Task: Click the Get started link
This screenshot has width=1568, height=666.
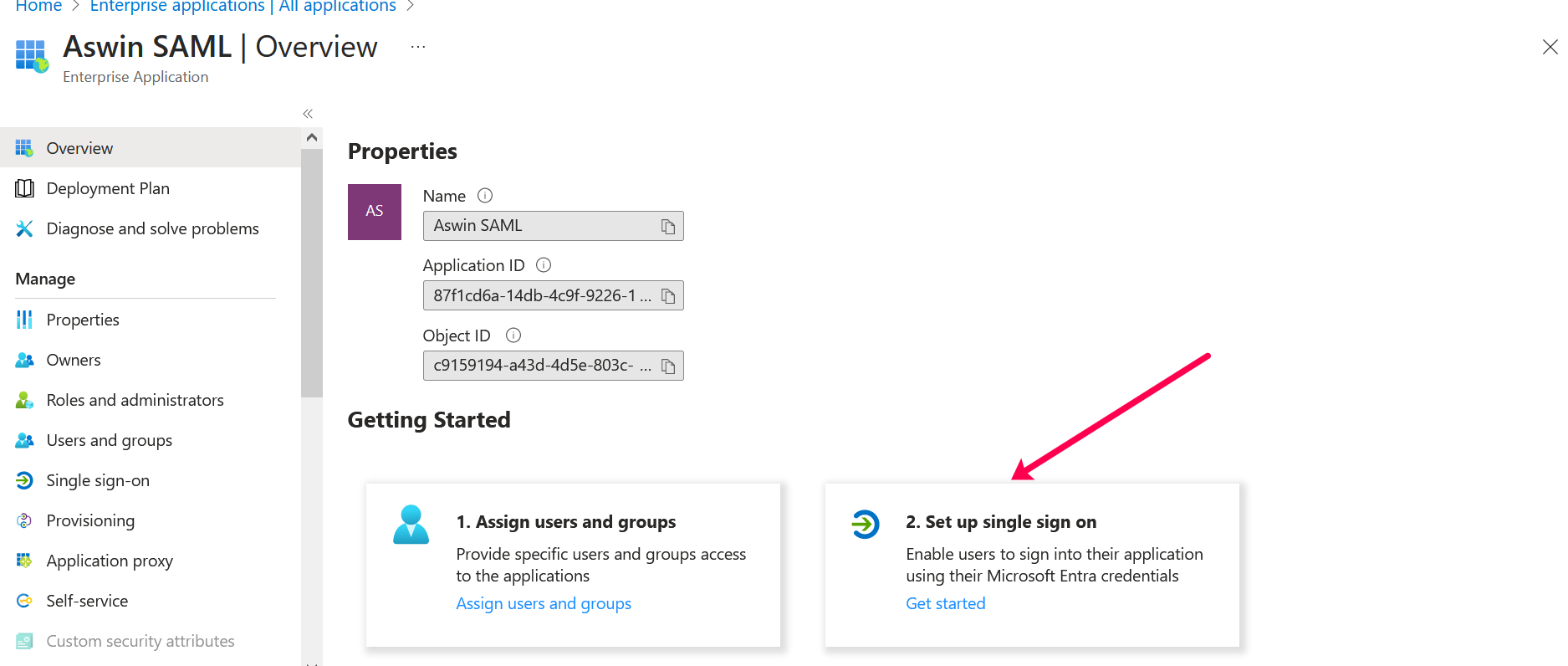Action: [x=945, y=603]
